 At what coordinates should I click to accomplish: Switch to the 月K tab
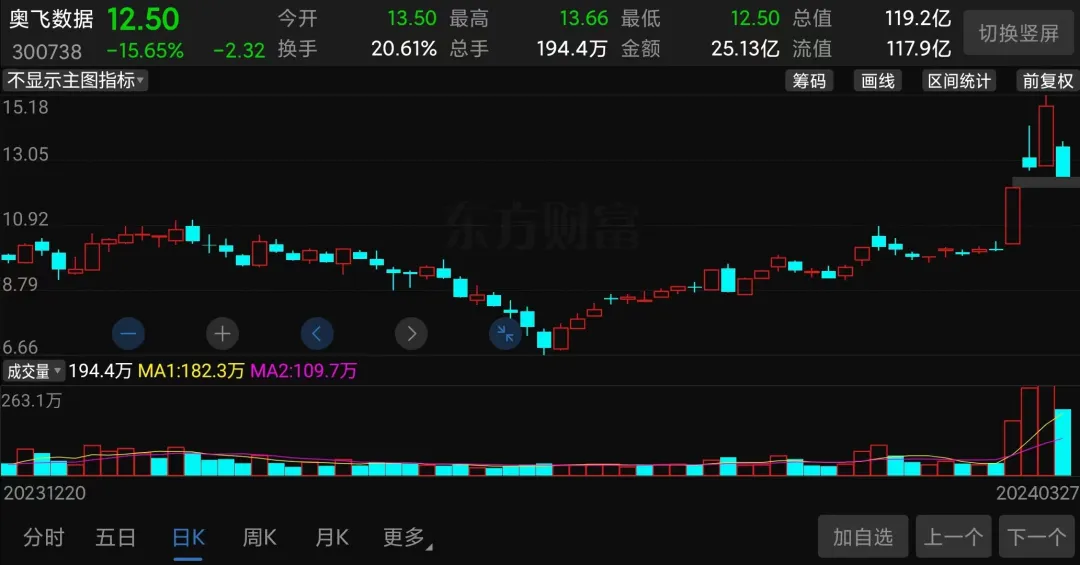(x=332, y=537)
